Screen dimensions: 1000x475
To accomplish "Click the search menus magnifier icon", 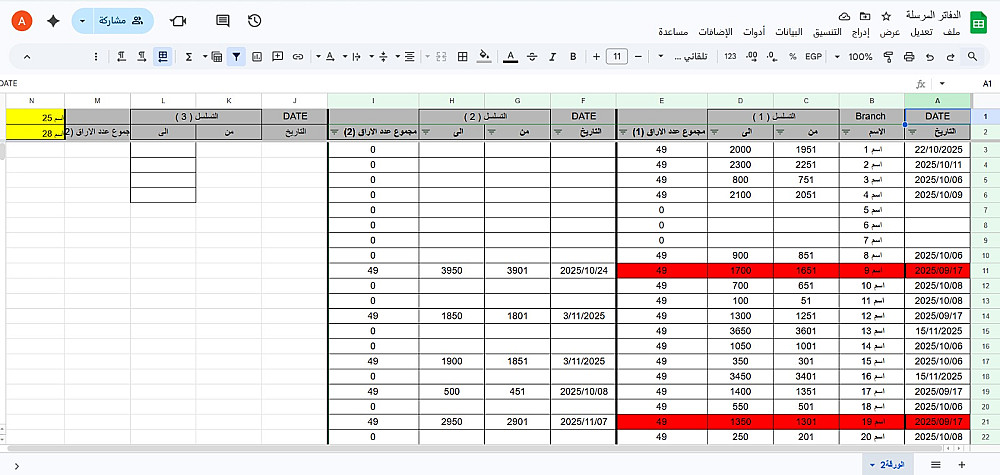I will pos(972,57).
